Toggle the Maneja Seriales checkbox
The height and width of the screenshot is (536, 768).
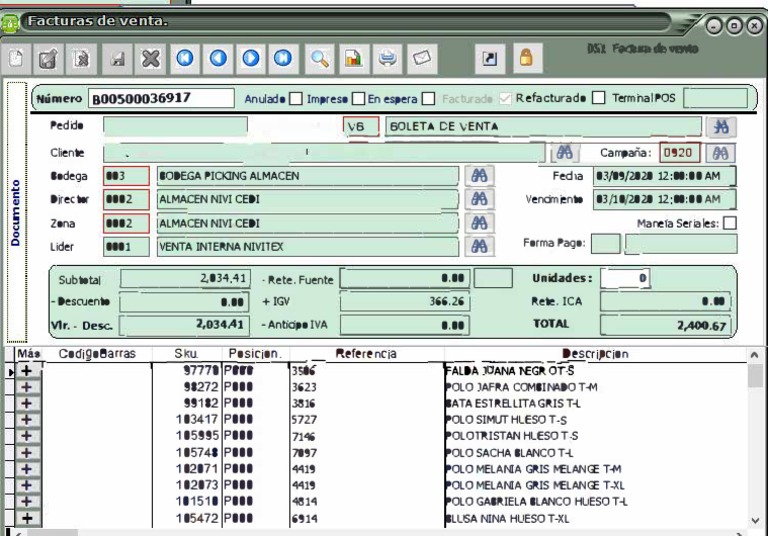729,223
